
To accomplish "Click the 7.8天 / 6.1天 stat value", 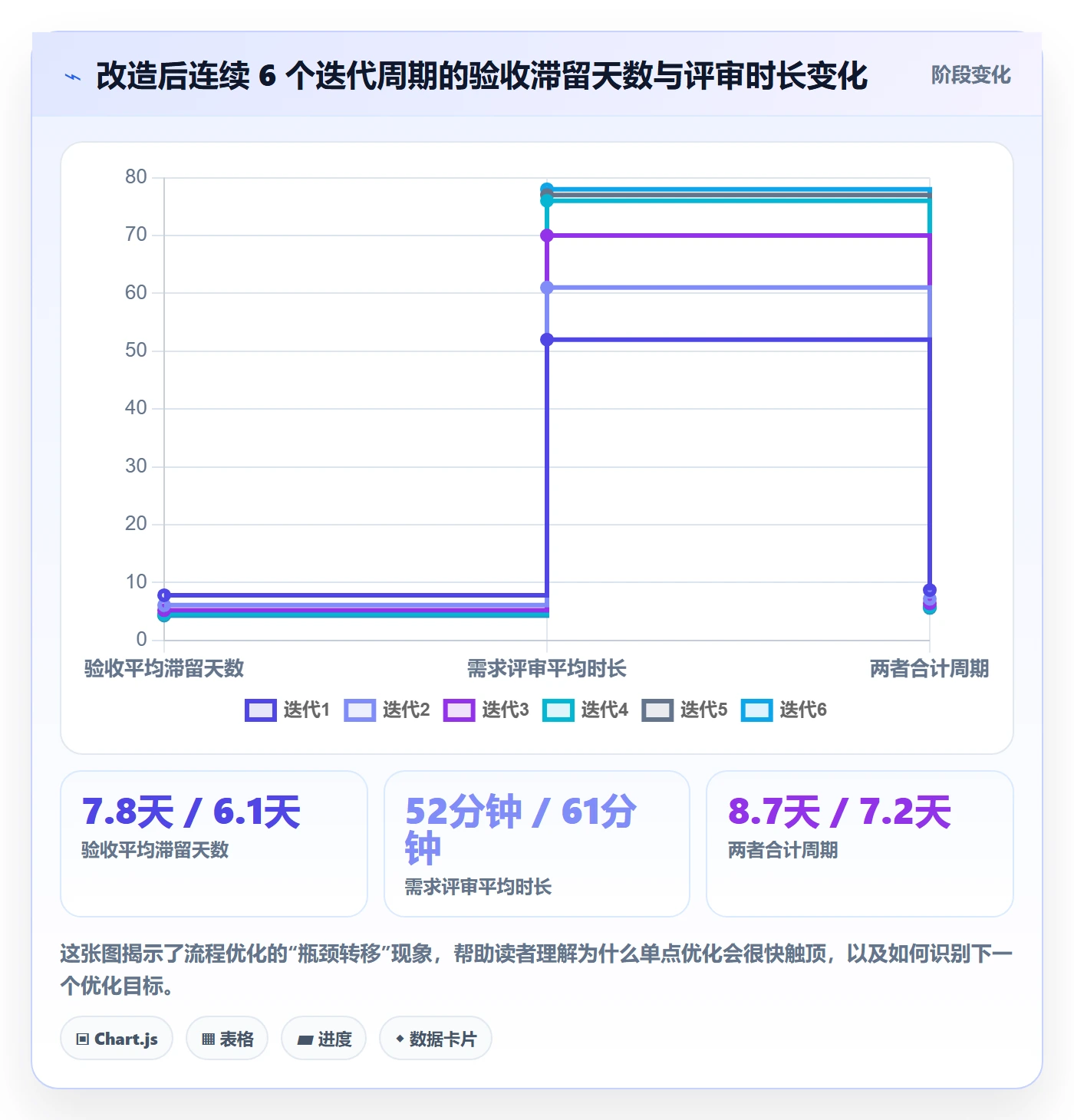I will point(191,812).
